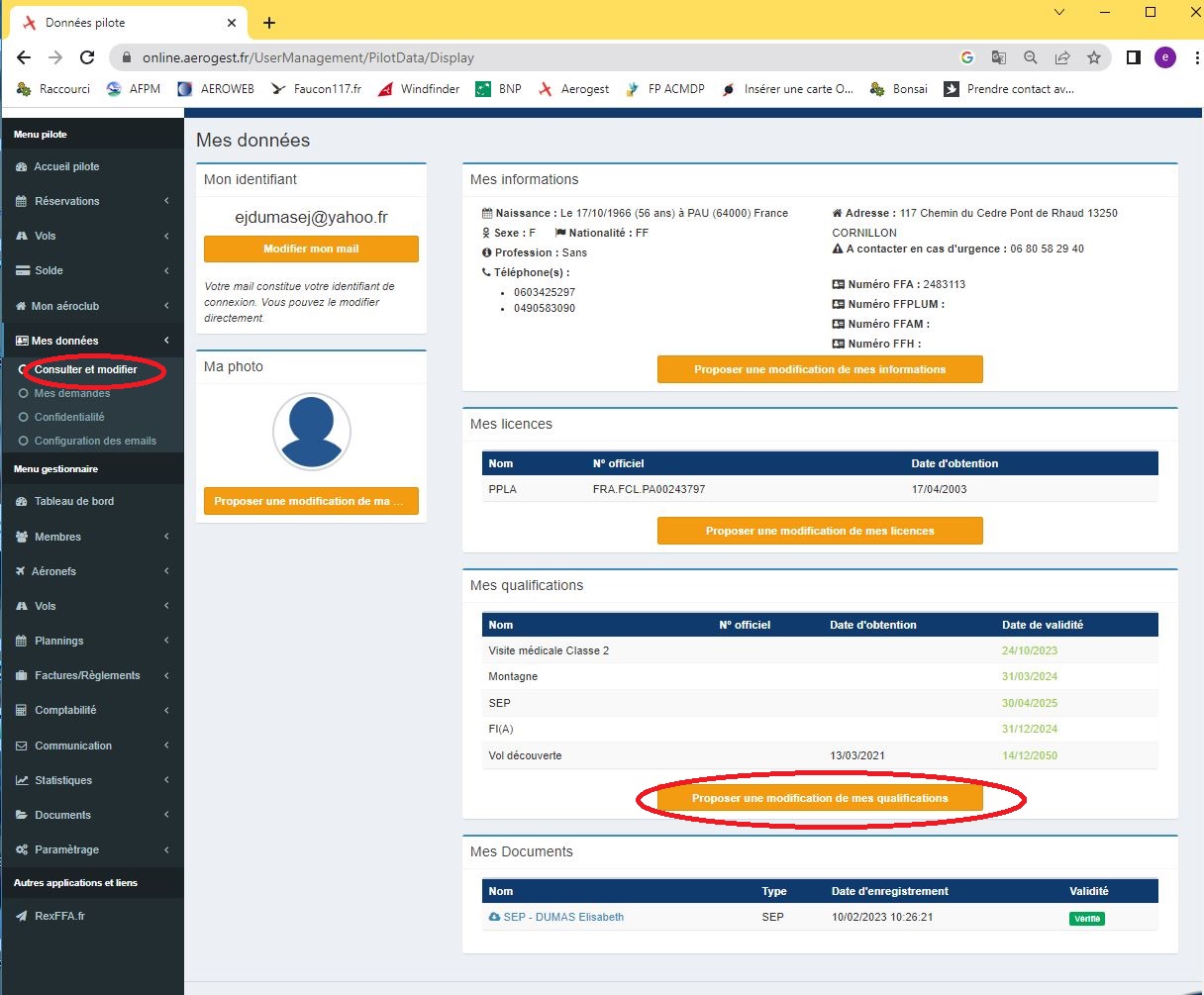Open the Aerogest bookmark in bookmarks bar
1204x995 pixels.
573,89
